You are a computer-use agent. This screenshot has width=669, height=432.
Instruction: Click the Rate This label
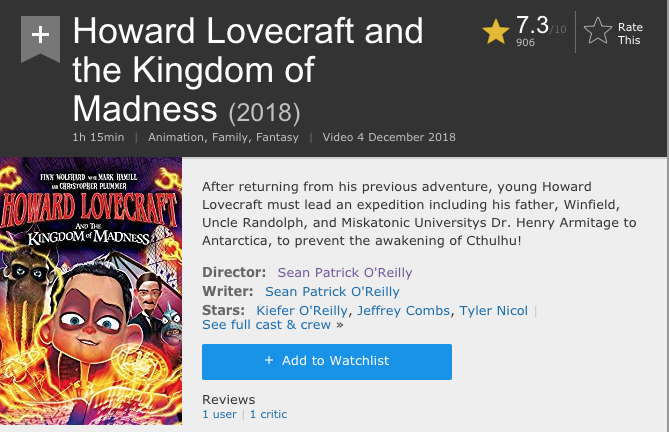(x=630, y=34)
